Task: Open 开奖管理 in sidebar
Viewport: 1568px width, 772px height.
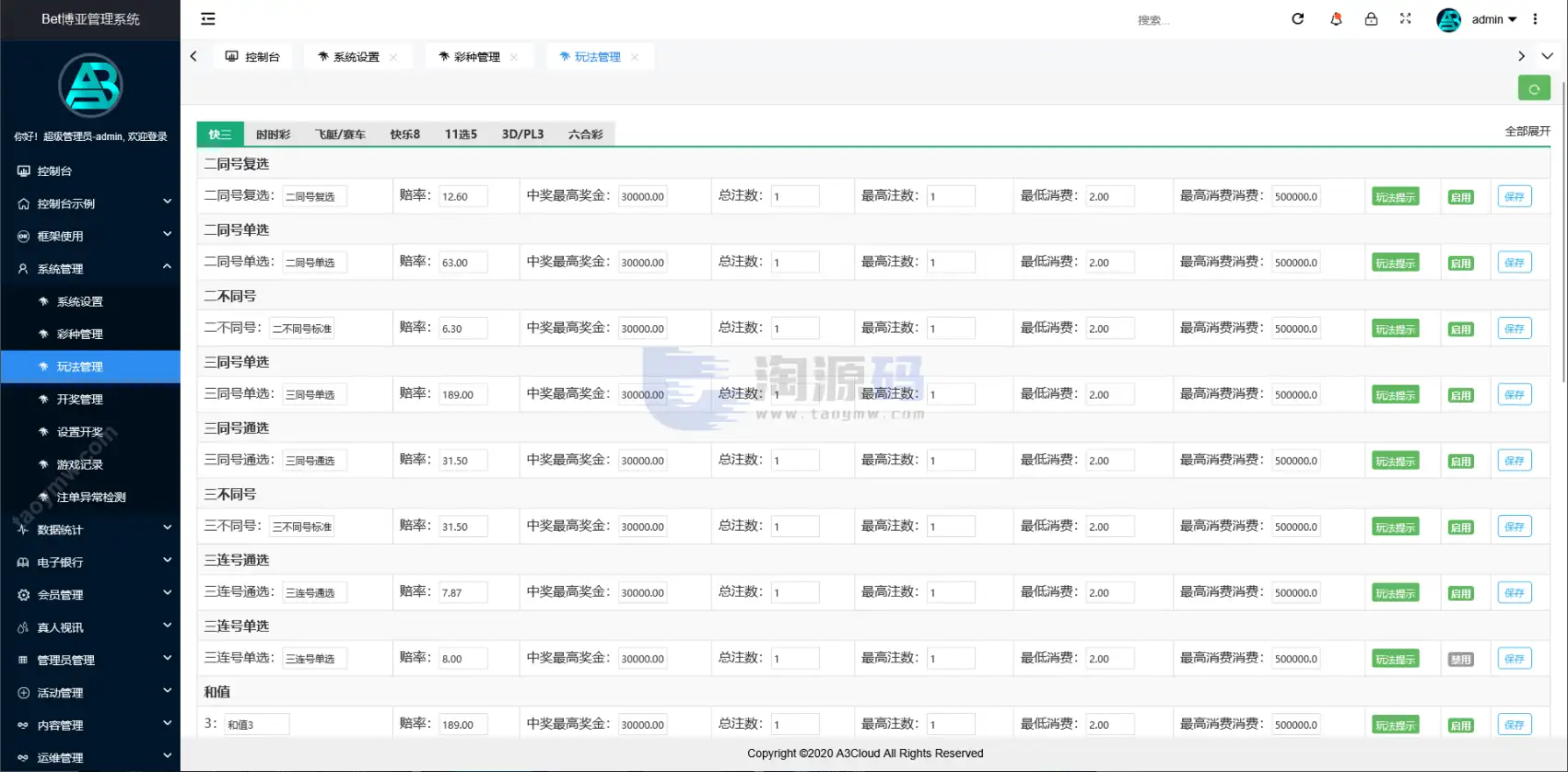Action: (90, 399)
